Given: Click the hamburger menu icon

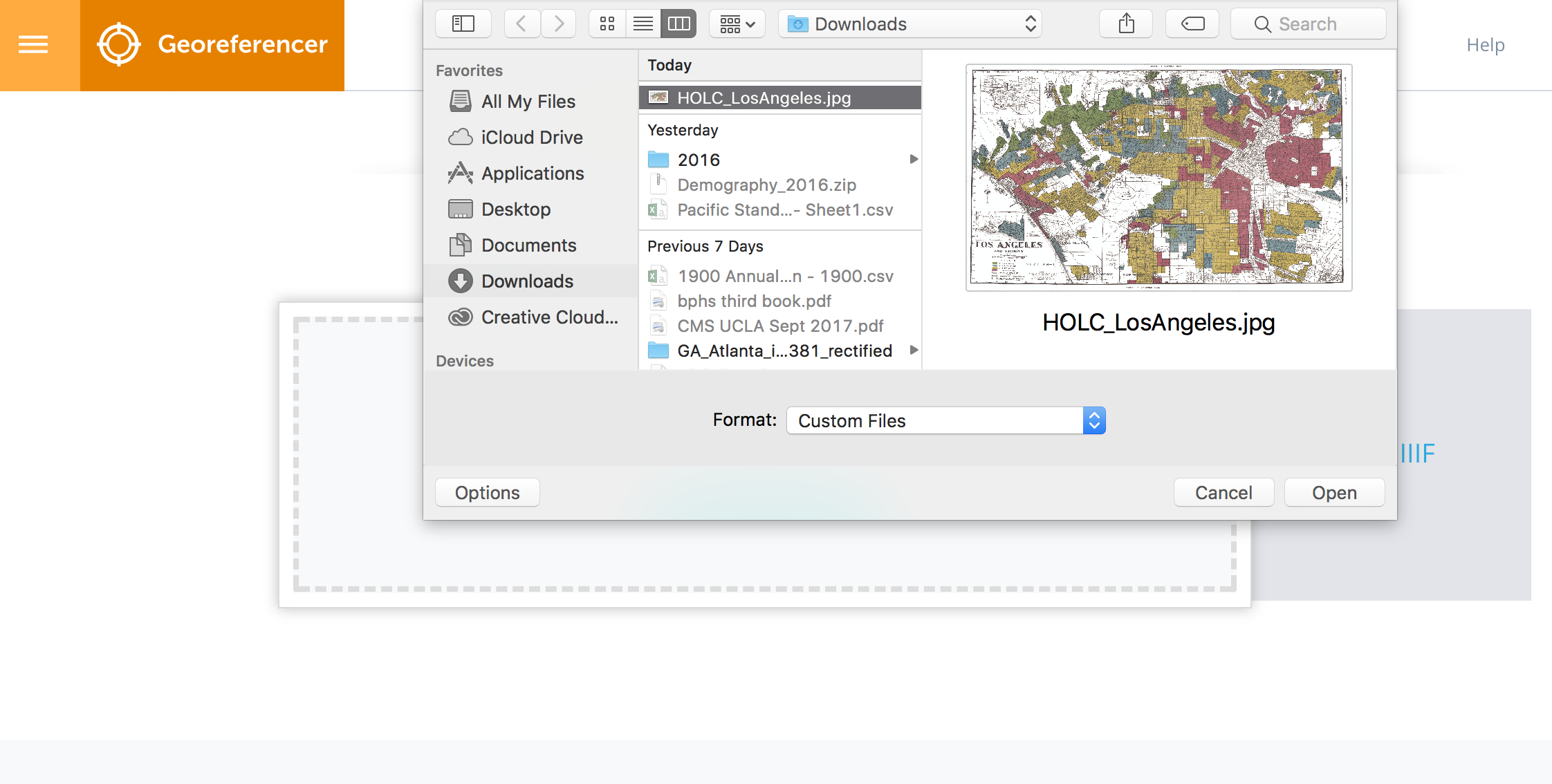Looking at the screenshot, I should (33, 45).
